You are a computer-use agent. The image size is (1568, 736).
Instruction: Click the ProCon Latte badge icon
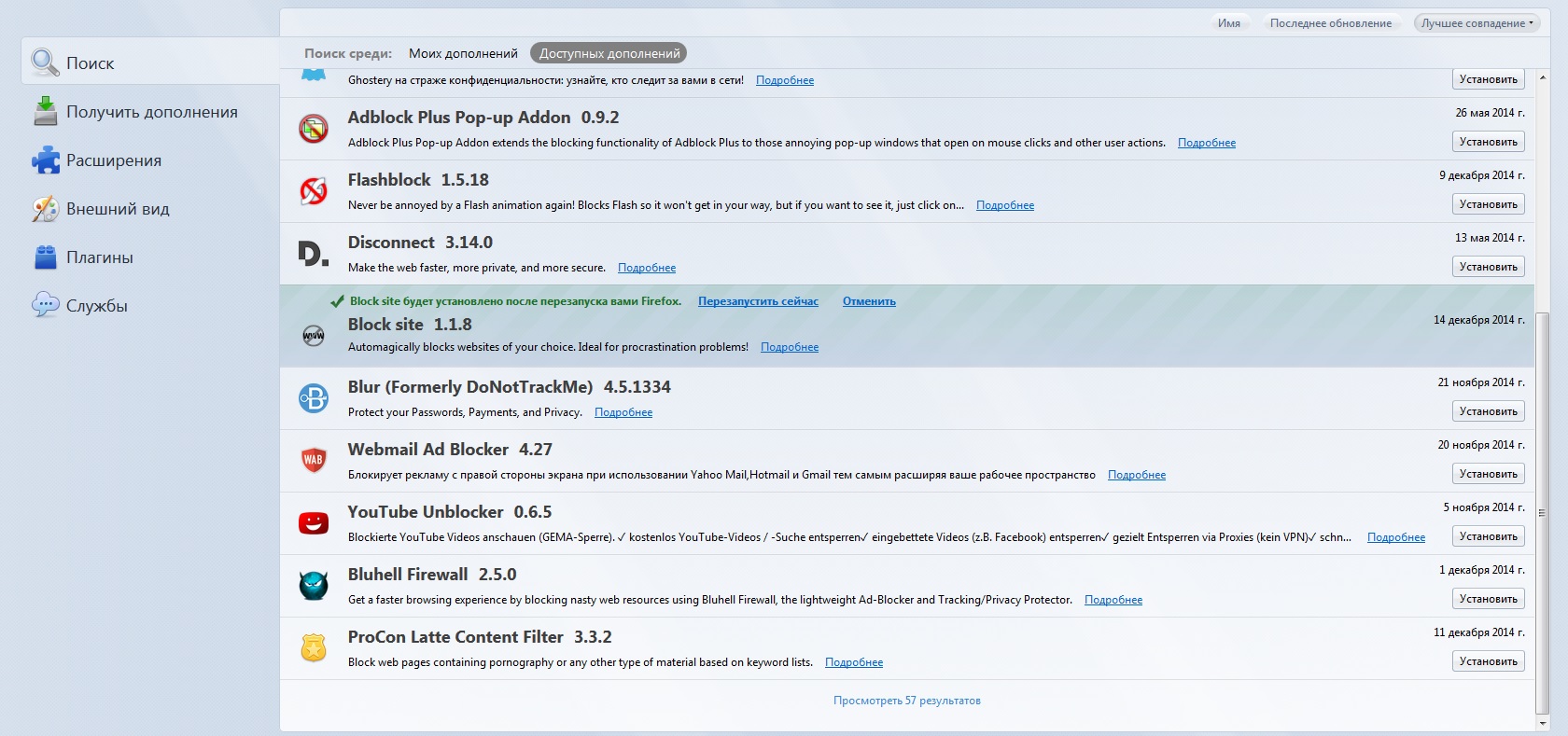pos(314,647)
